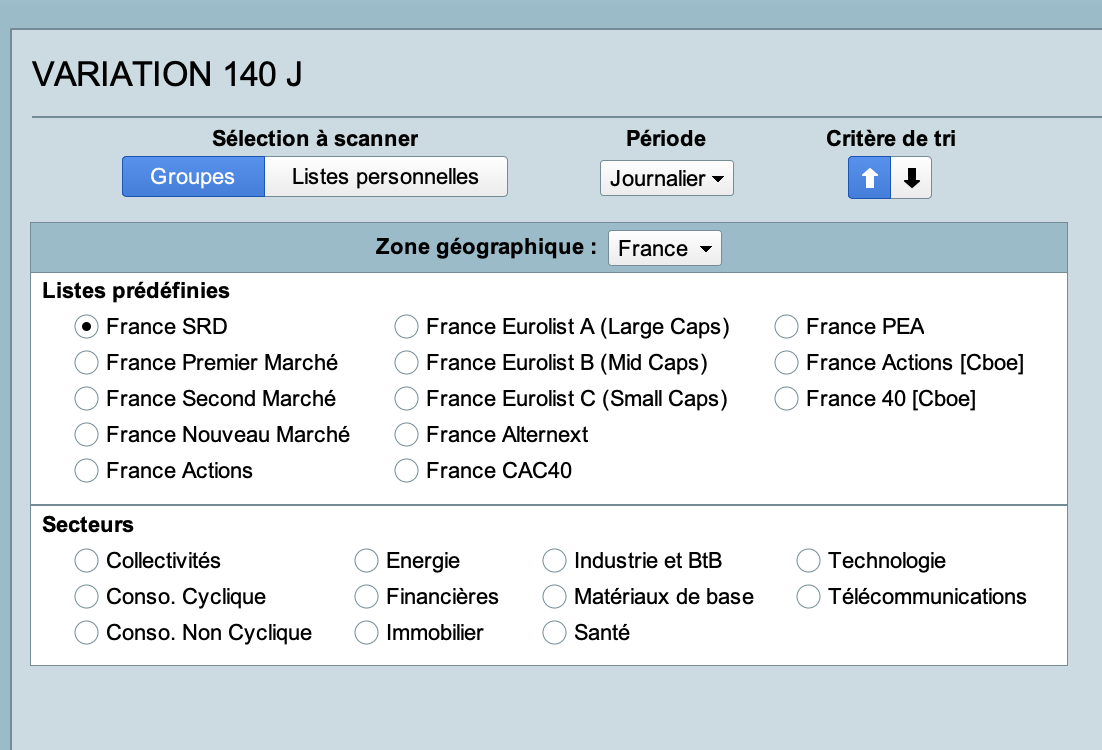Switch to the Groupes tab
Screen dimensions: 1102x750
pos(193,177)
